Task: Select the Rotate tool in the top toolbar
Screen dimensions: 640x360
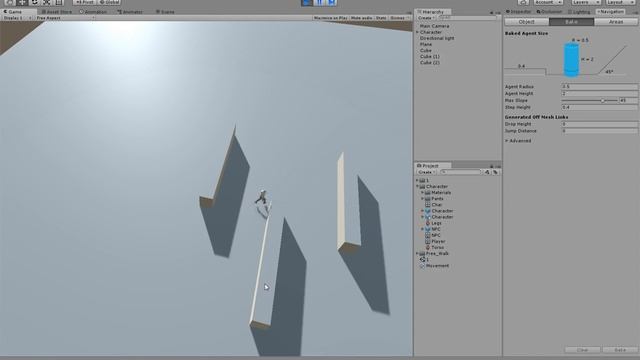Action: click(x=34, y=2)
